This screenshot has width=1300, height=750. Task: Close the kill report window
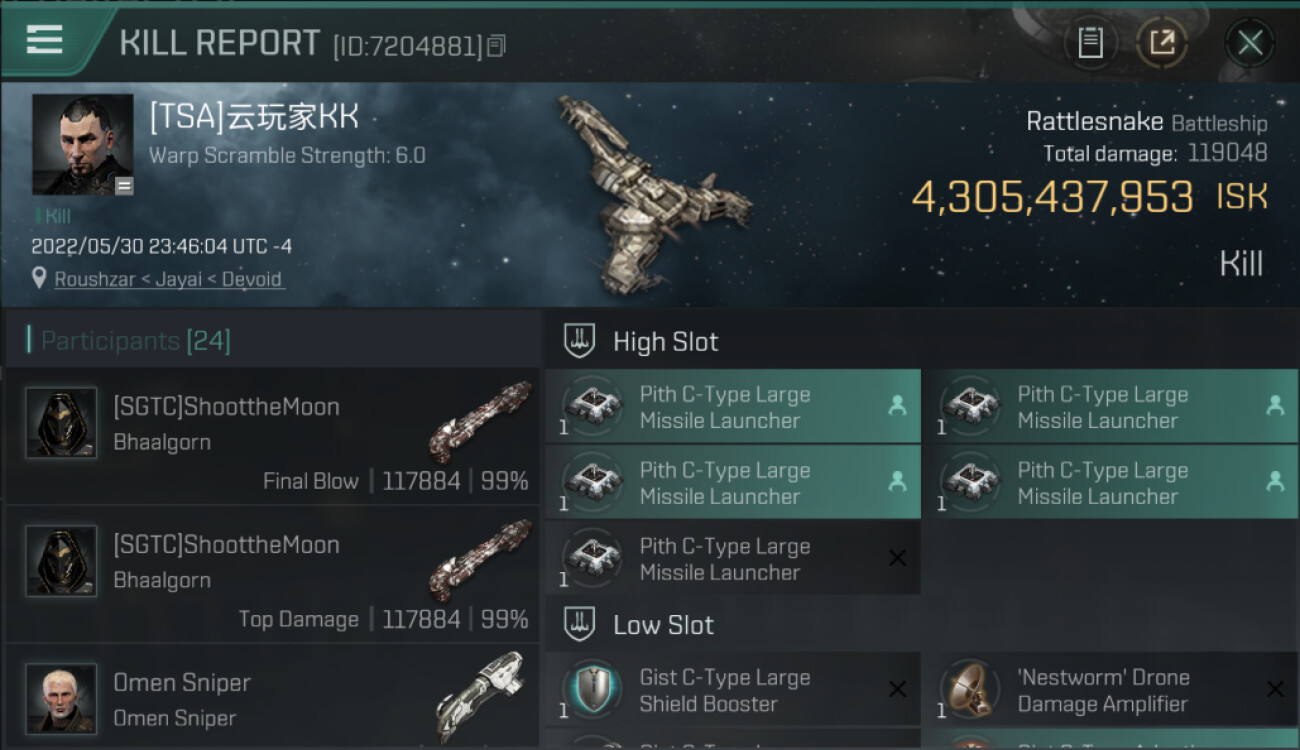click(x=1250, y=42)
